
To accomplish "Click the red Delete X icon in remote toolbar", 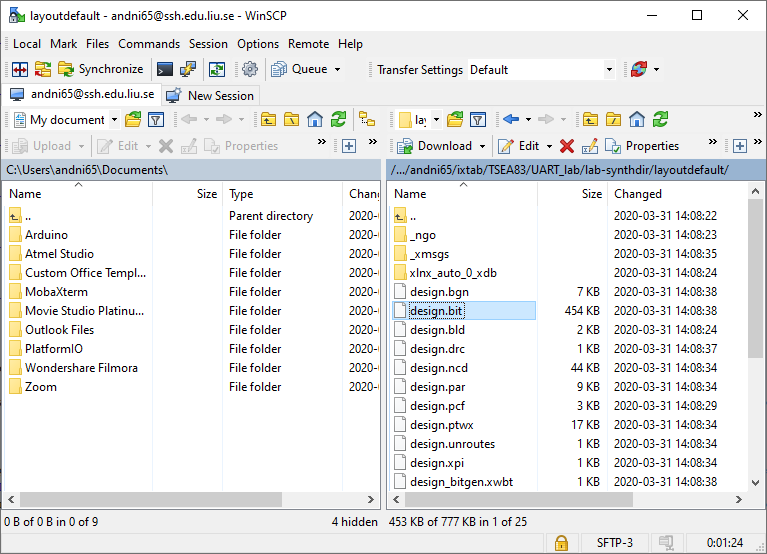I will [567, 146].
